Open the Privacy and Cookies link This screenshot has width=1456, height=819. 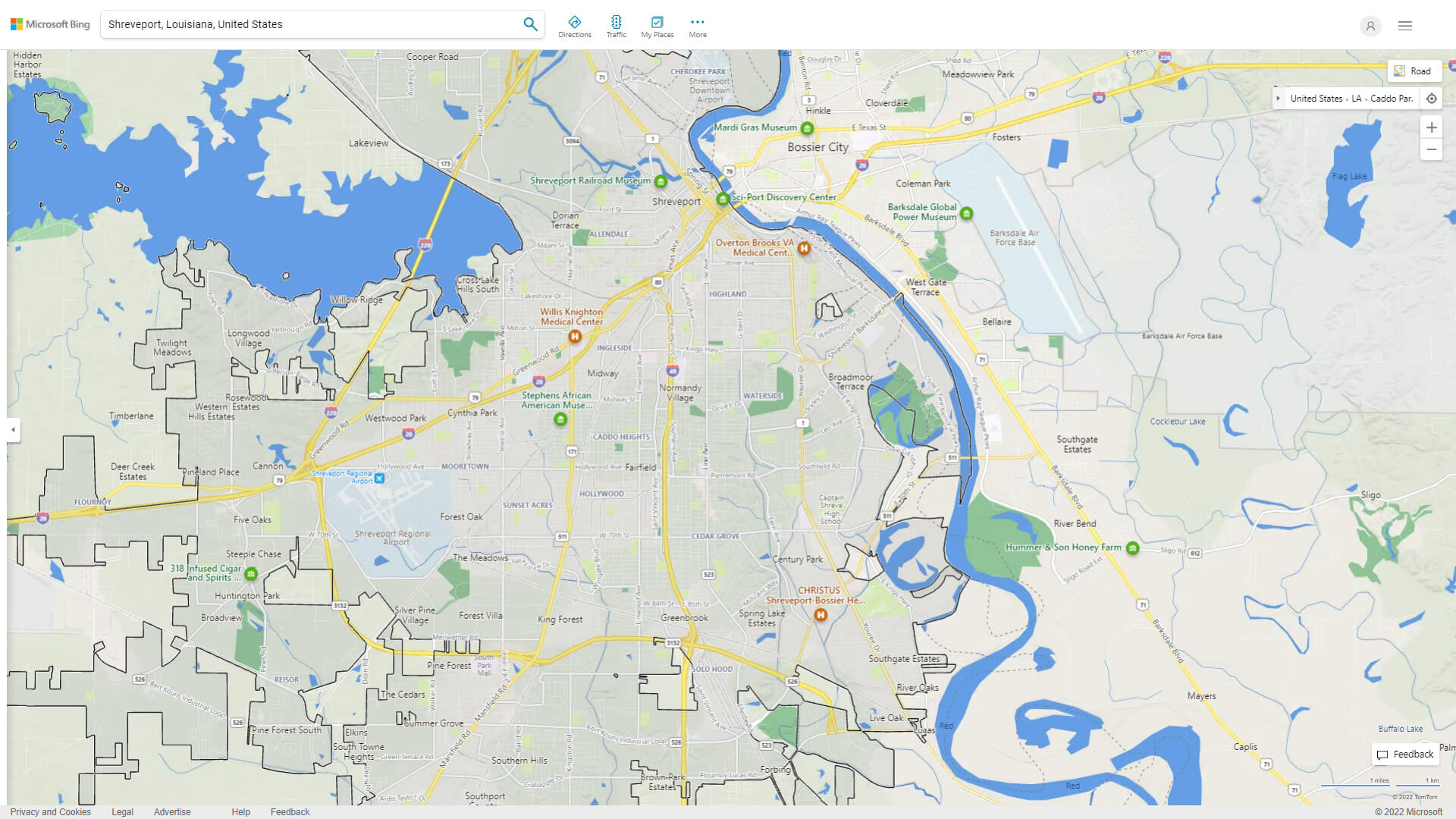point(52,811)
